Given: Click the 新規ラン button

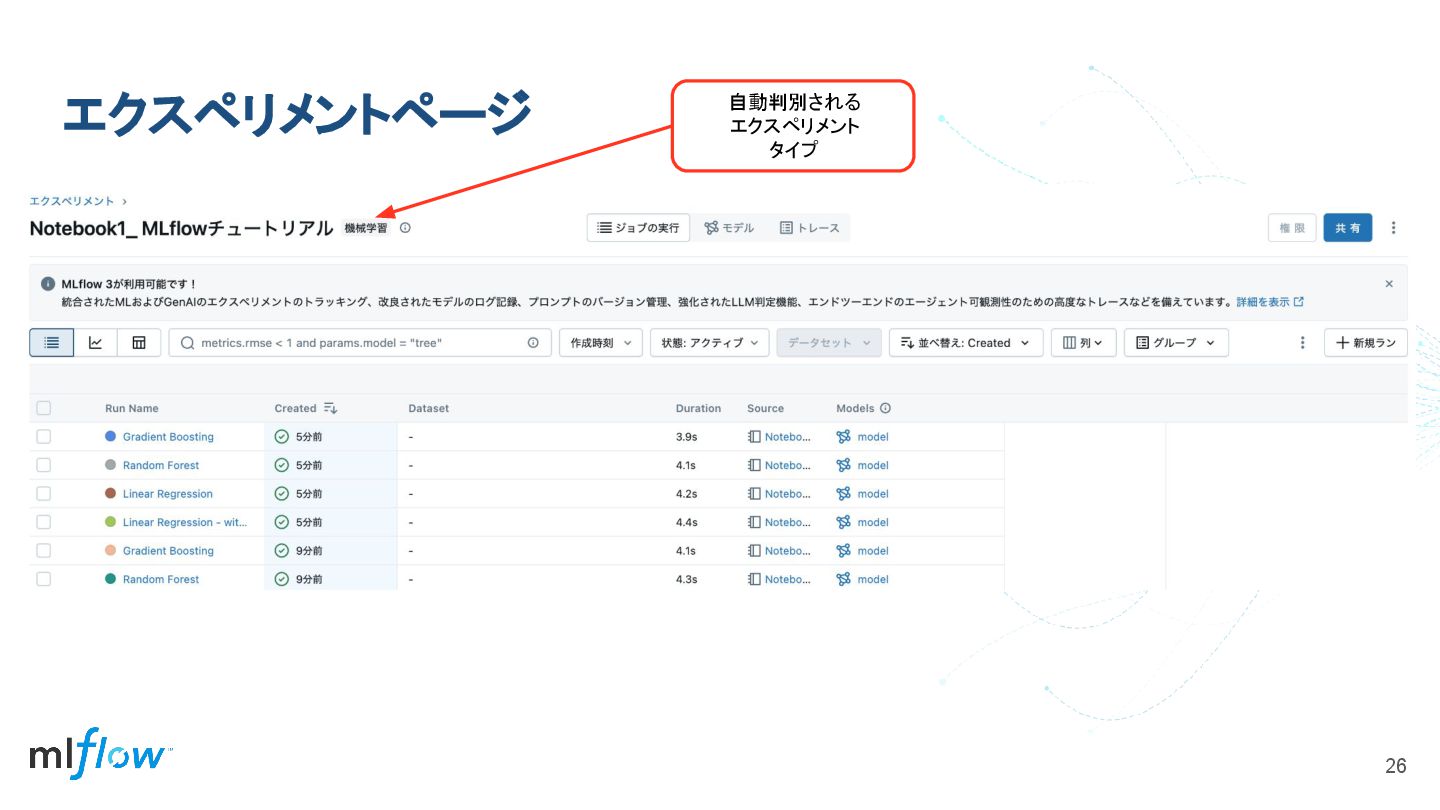Looking at the screenshot, I should pos(1366,343).
